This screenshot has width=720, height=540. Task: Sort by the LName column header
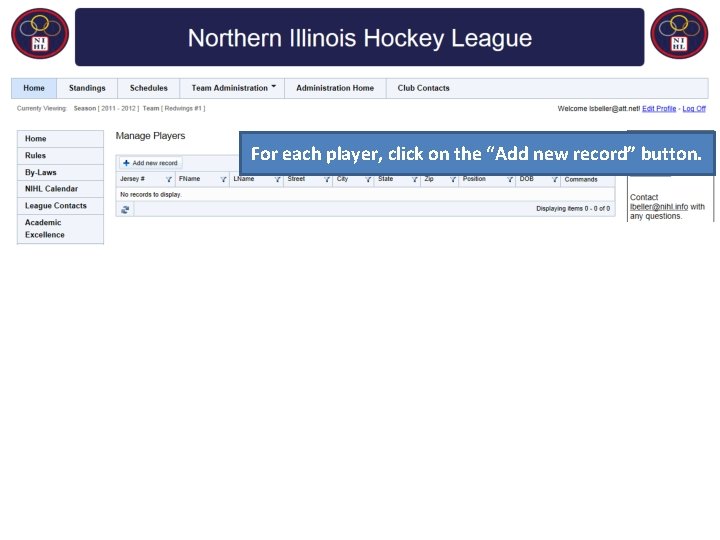point(243,179)
